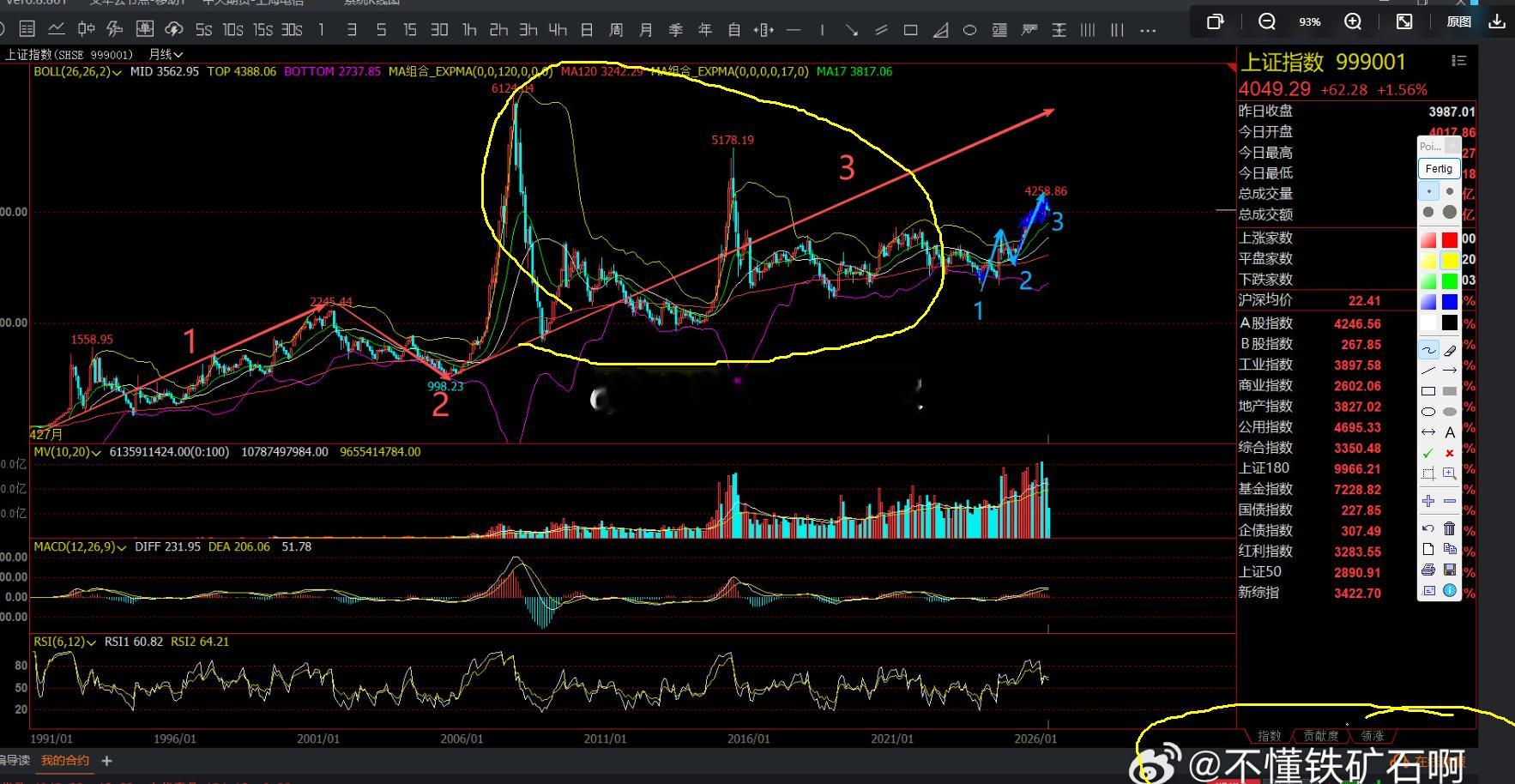
Task: Open the more tools ellipsis in chart toolbar
Action: (1148, 30)
